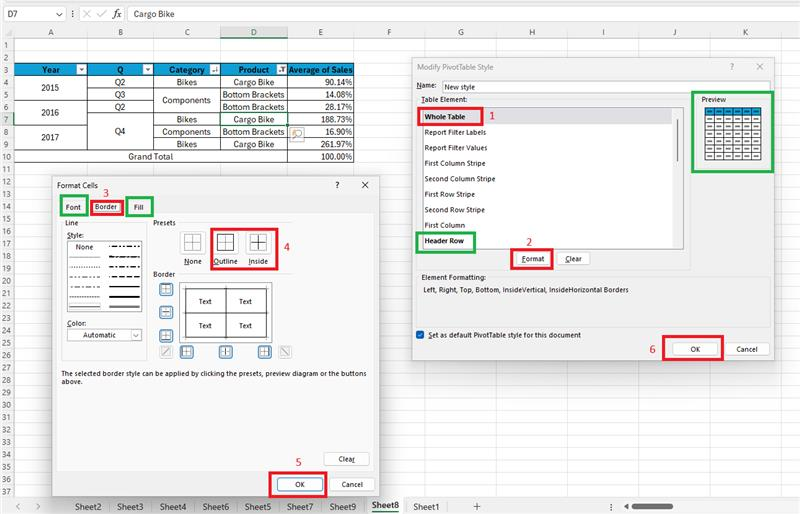Open the Year column filter dropdown
Image resolution: width=800 pixels, height=514 pixels.
coord(81,69)
